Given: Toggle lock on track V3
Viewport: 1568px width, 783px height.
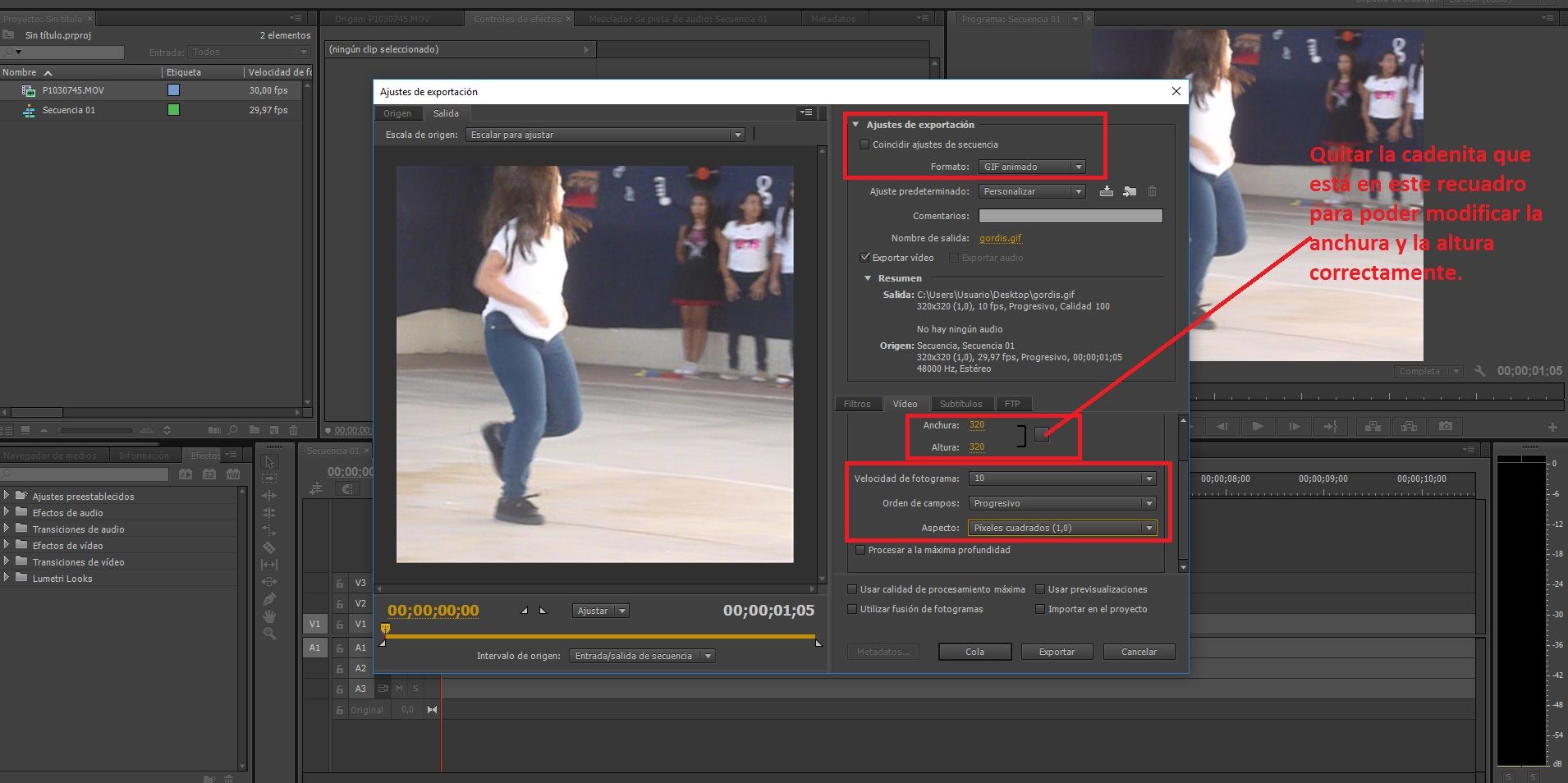Looking at the screenshot, I should coord(339,584).
